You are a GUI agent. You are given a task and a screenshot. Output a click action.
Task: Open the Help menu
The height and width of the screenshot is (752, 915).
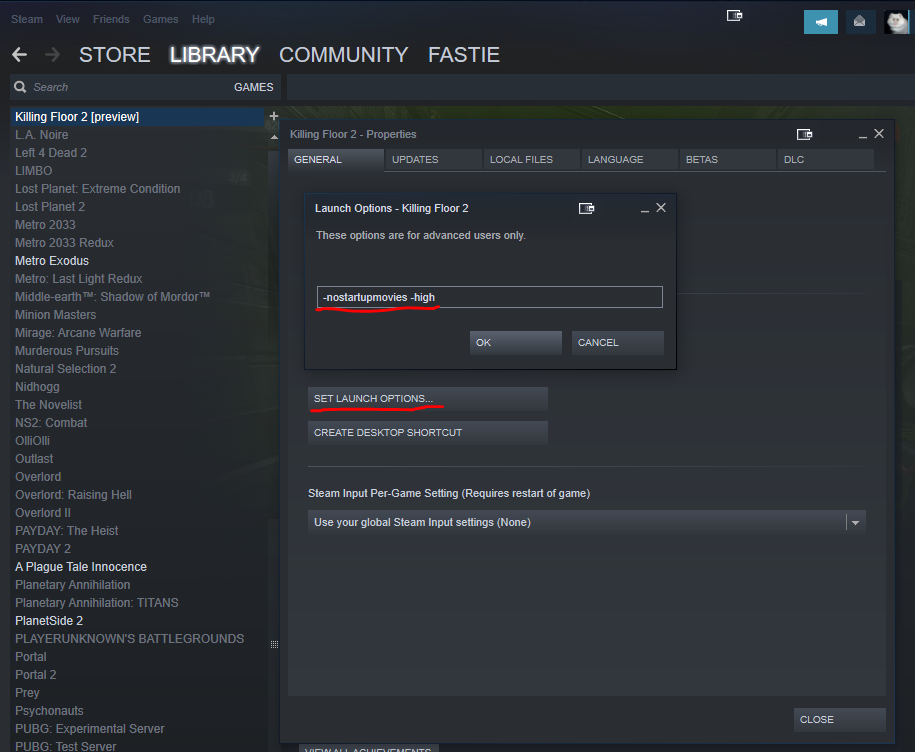(203, 19)
